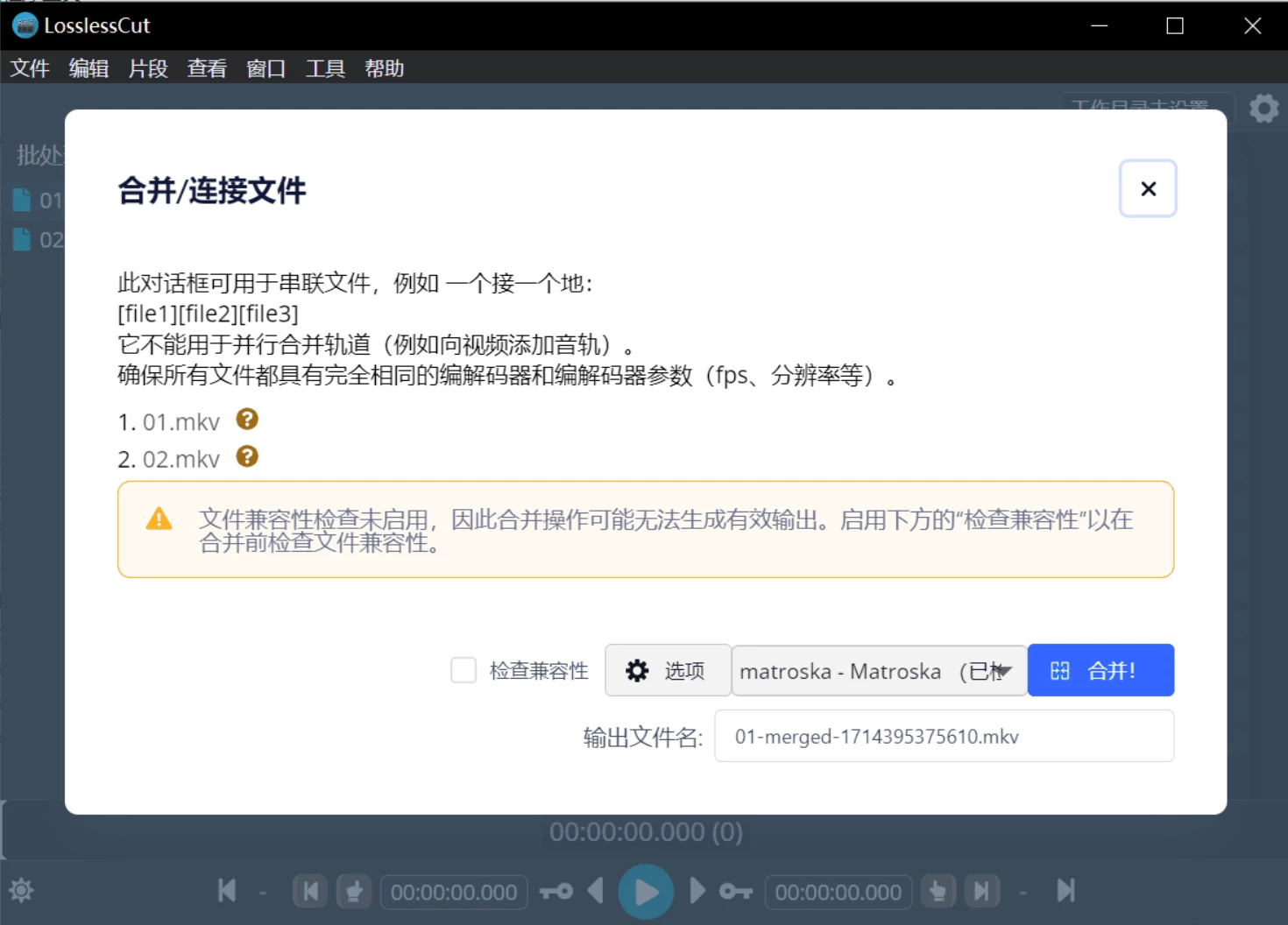Image resolution: width=1288 pixels, height=925 pixels.
Task: Seek to next keyframe icon
Action: (x=736, y=892)
